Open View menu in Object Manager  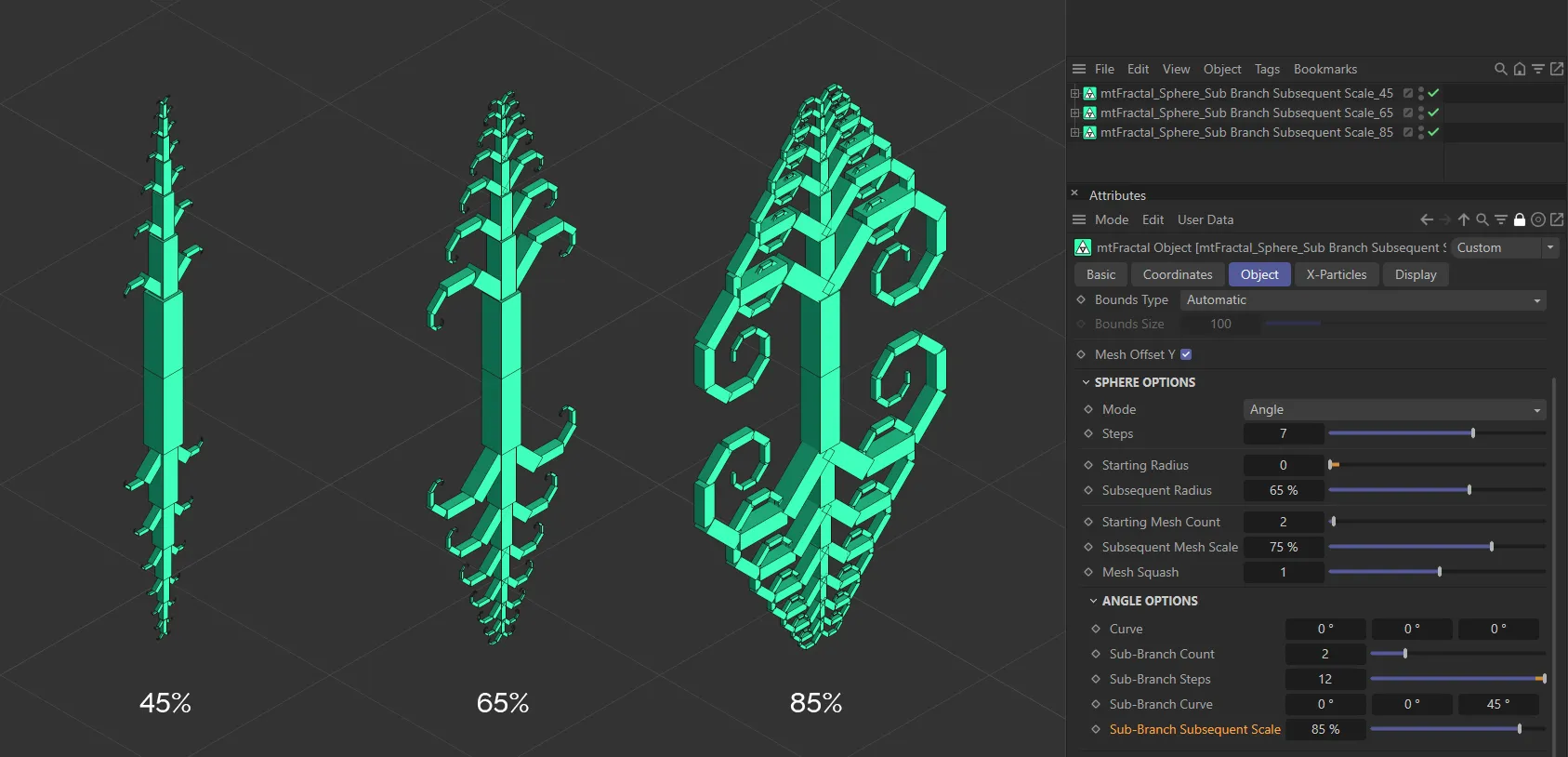coord(1176,69)
